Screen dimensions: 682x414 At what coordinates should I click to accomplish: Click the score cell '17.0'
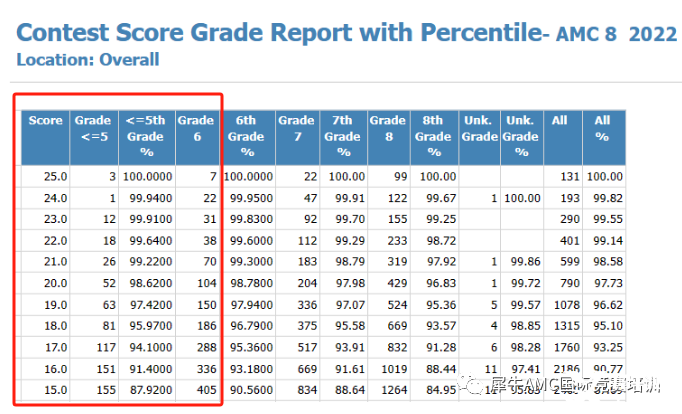pos(55,348)
